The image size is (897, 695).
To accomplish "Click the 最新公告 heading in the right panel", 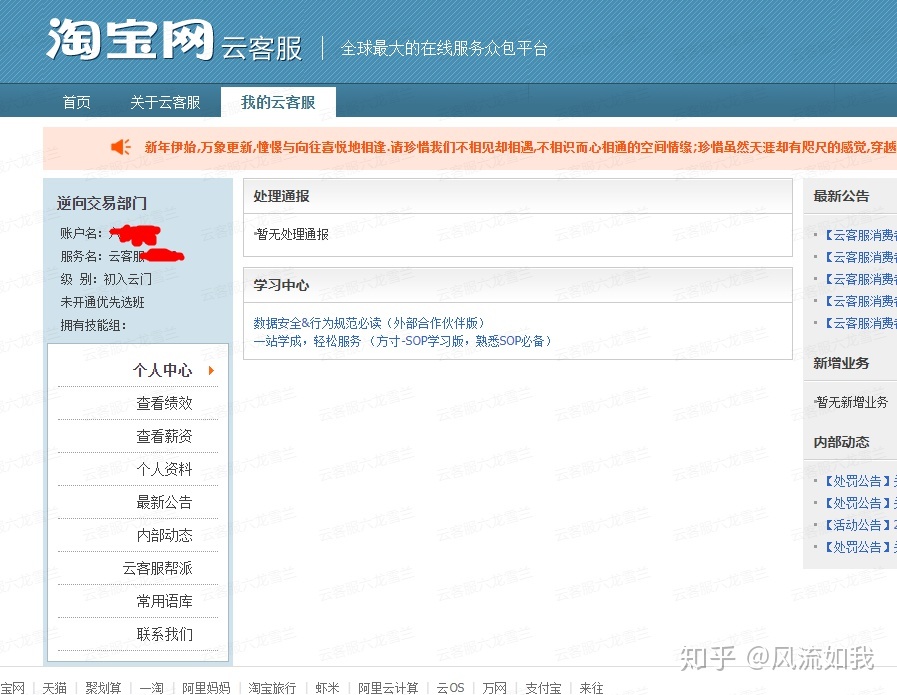I will click(842, 196).
